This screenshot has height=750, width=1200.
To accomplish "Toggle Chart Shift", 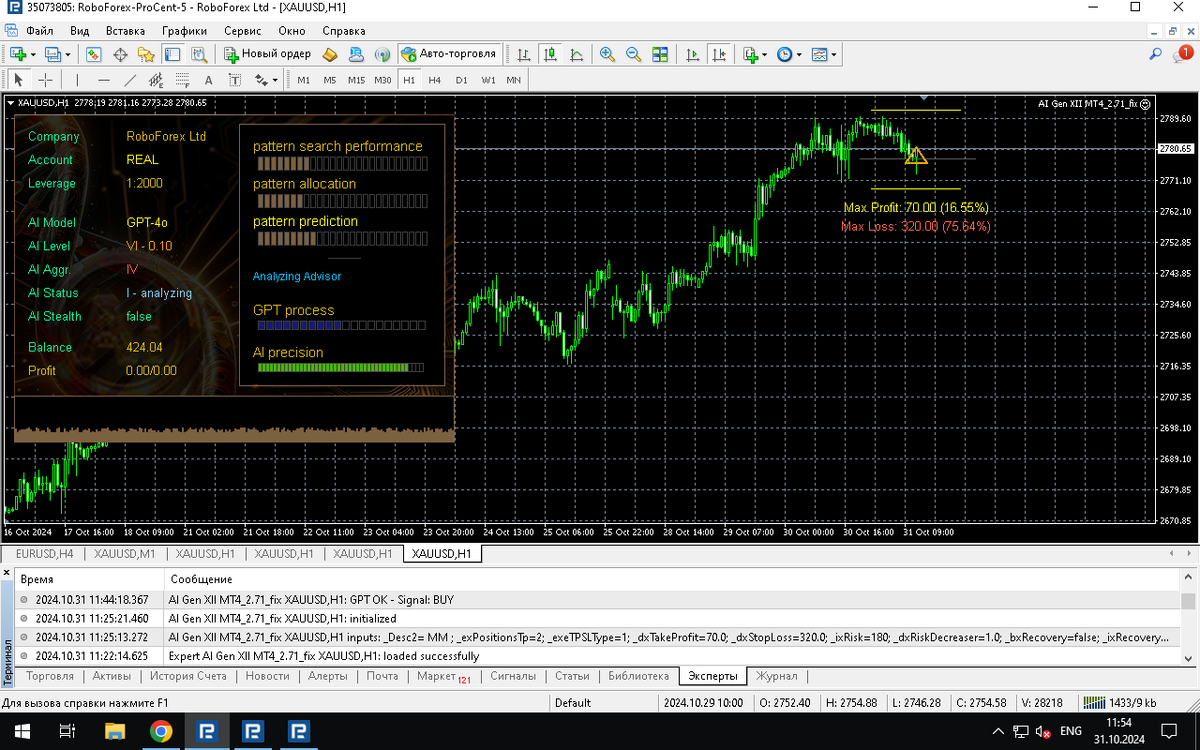I will pos(718,54).
